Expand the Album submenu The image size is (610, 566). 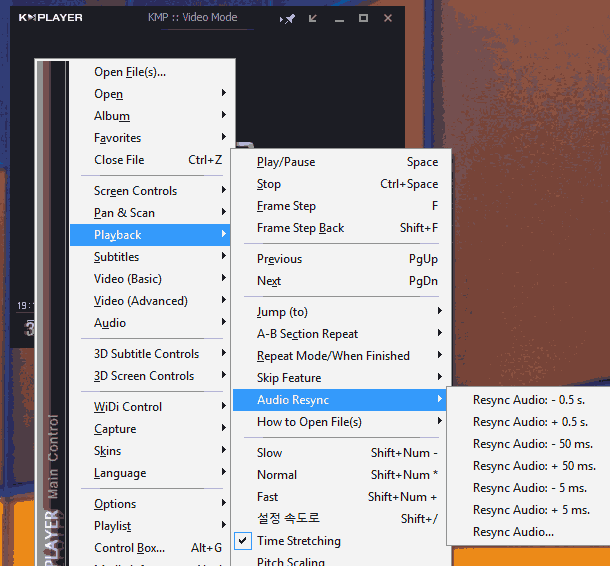tap(152, 116)
